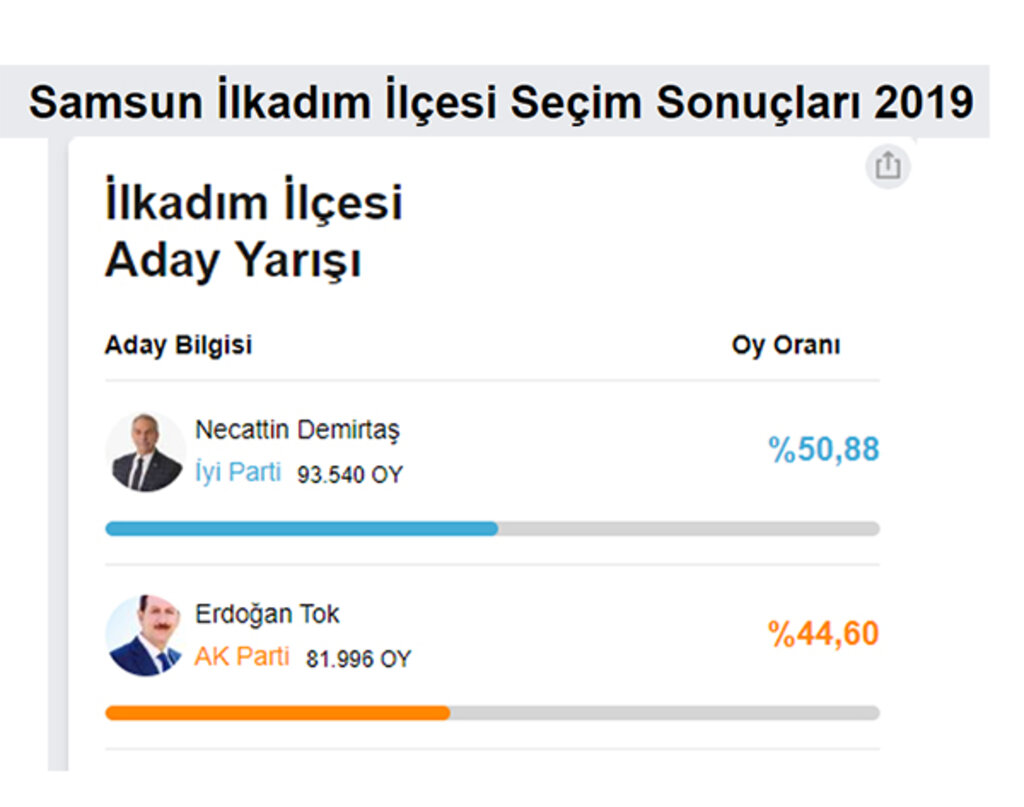Click the gray remainder of İyi Parti bar

(689, 528)
